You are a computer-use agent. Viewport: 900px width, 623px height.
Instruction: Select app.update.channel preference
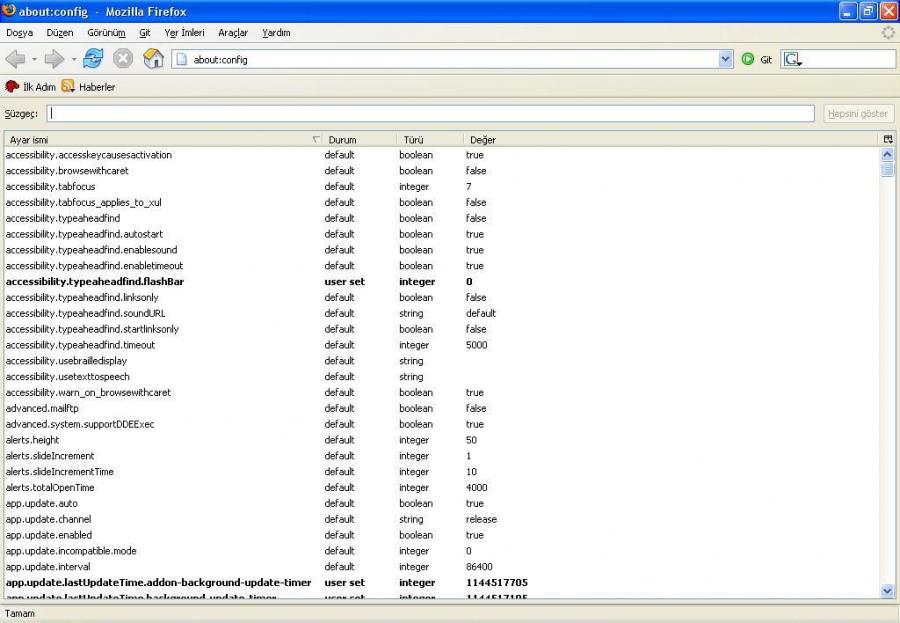coord(442,520)
